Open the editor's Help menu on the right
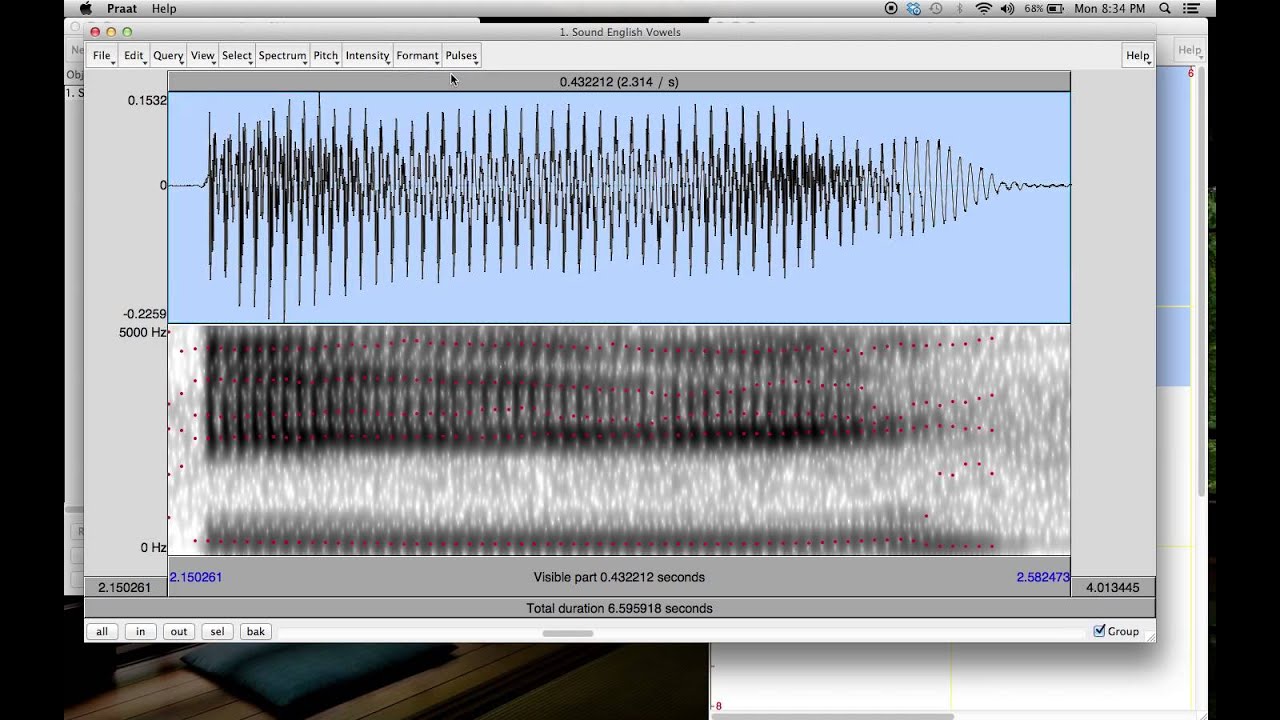The image size is (1280, 720). pos(1138,56)
